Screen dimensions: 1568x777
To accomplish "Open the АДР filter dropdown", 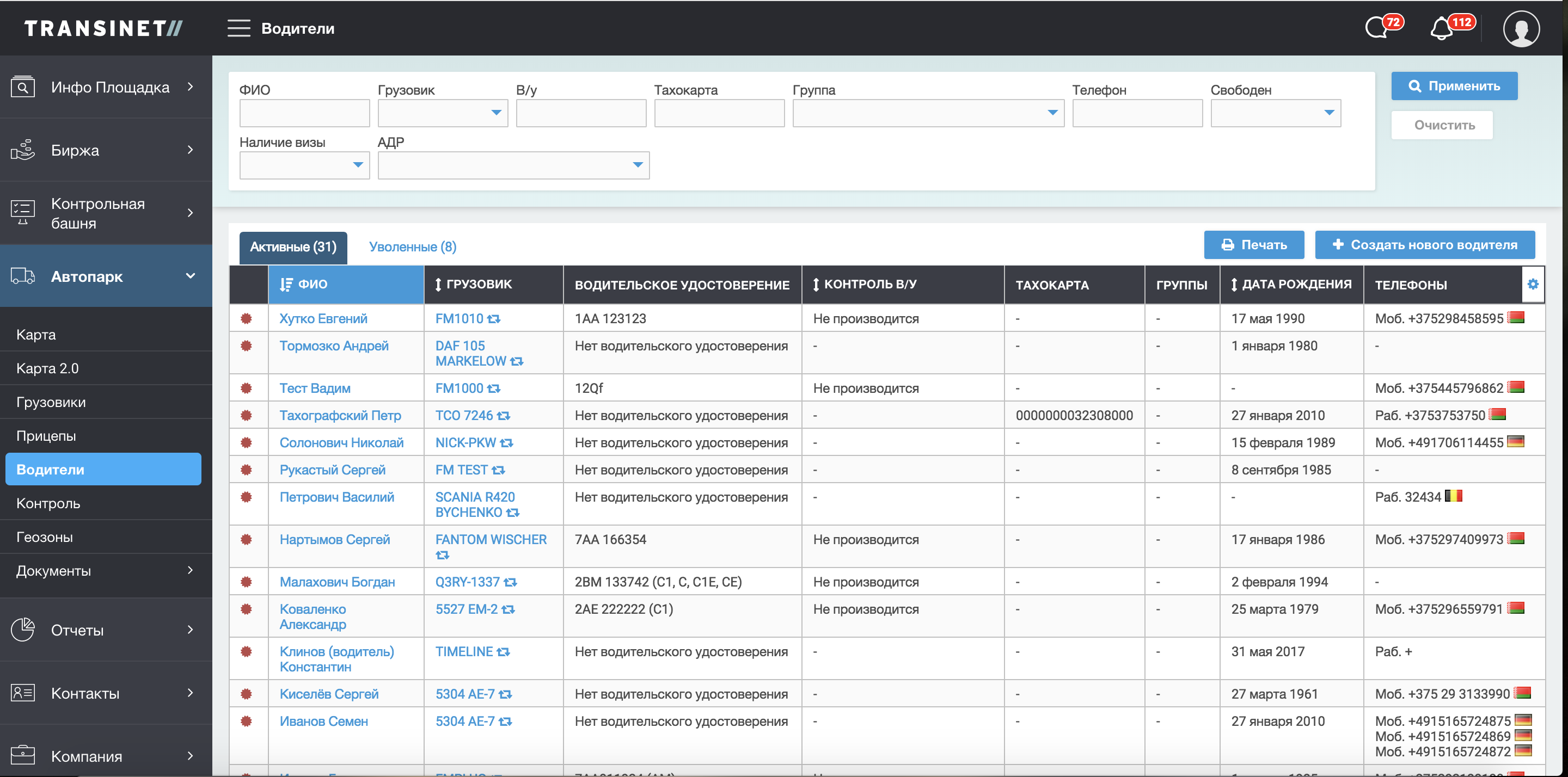I will 513,165.
